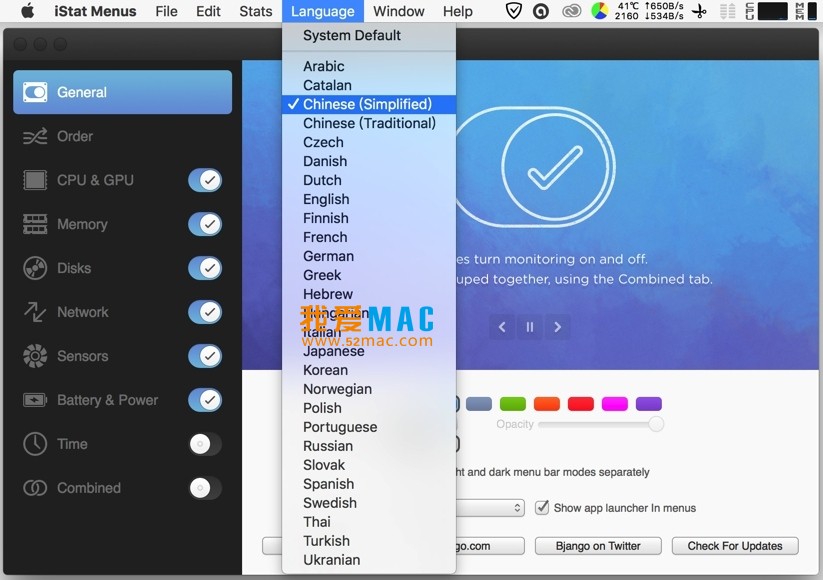
Task: Click the colorful pie chart menu bar icon
Action: point(599,11)
